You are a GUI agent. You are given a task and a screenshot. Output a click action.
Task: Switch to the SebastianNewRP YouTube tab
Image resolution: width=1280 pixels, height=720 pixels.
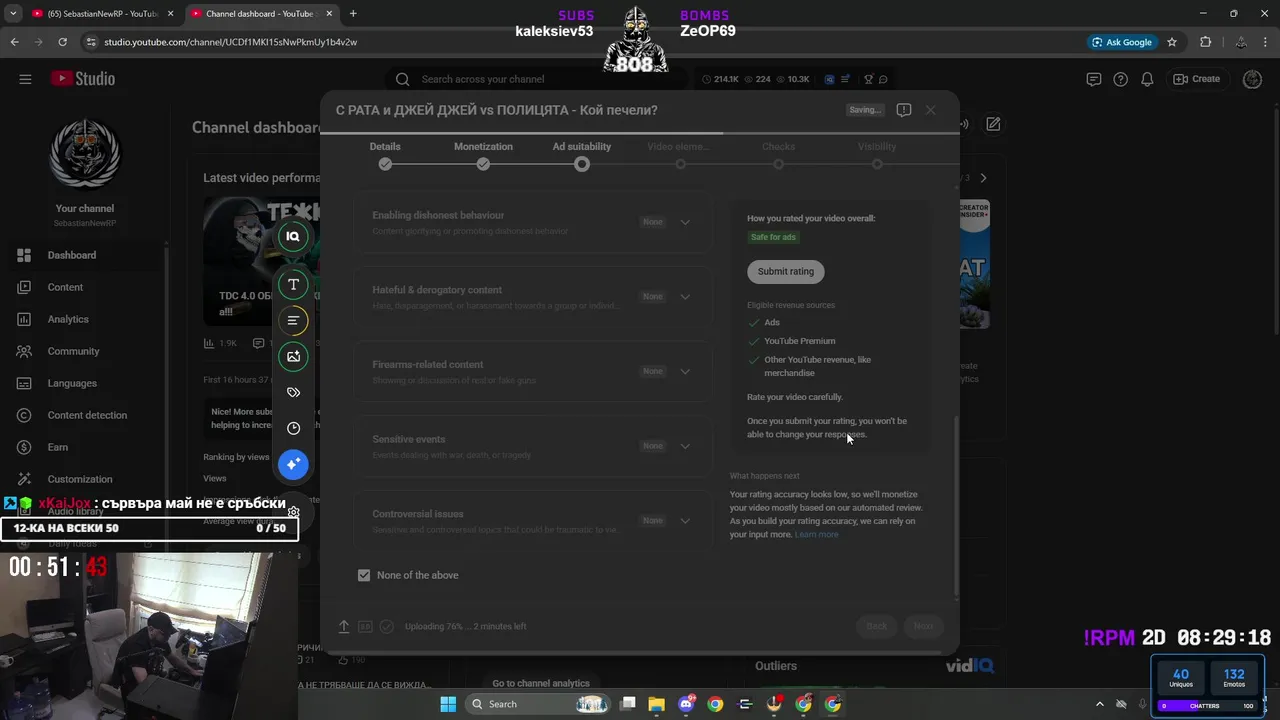(100, 14)
